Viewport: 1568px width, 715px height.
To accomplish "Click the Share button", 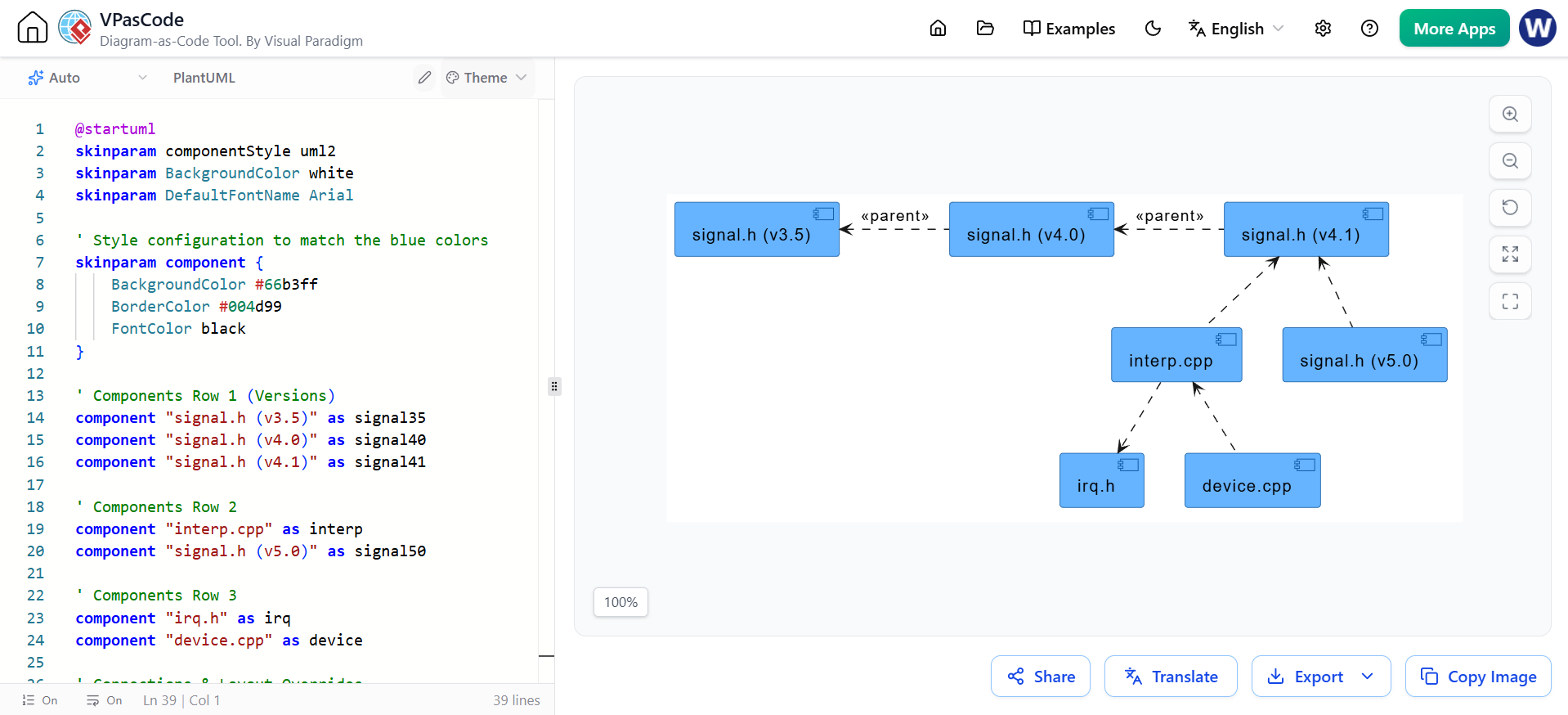I will 1041,677.
